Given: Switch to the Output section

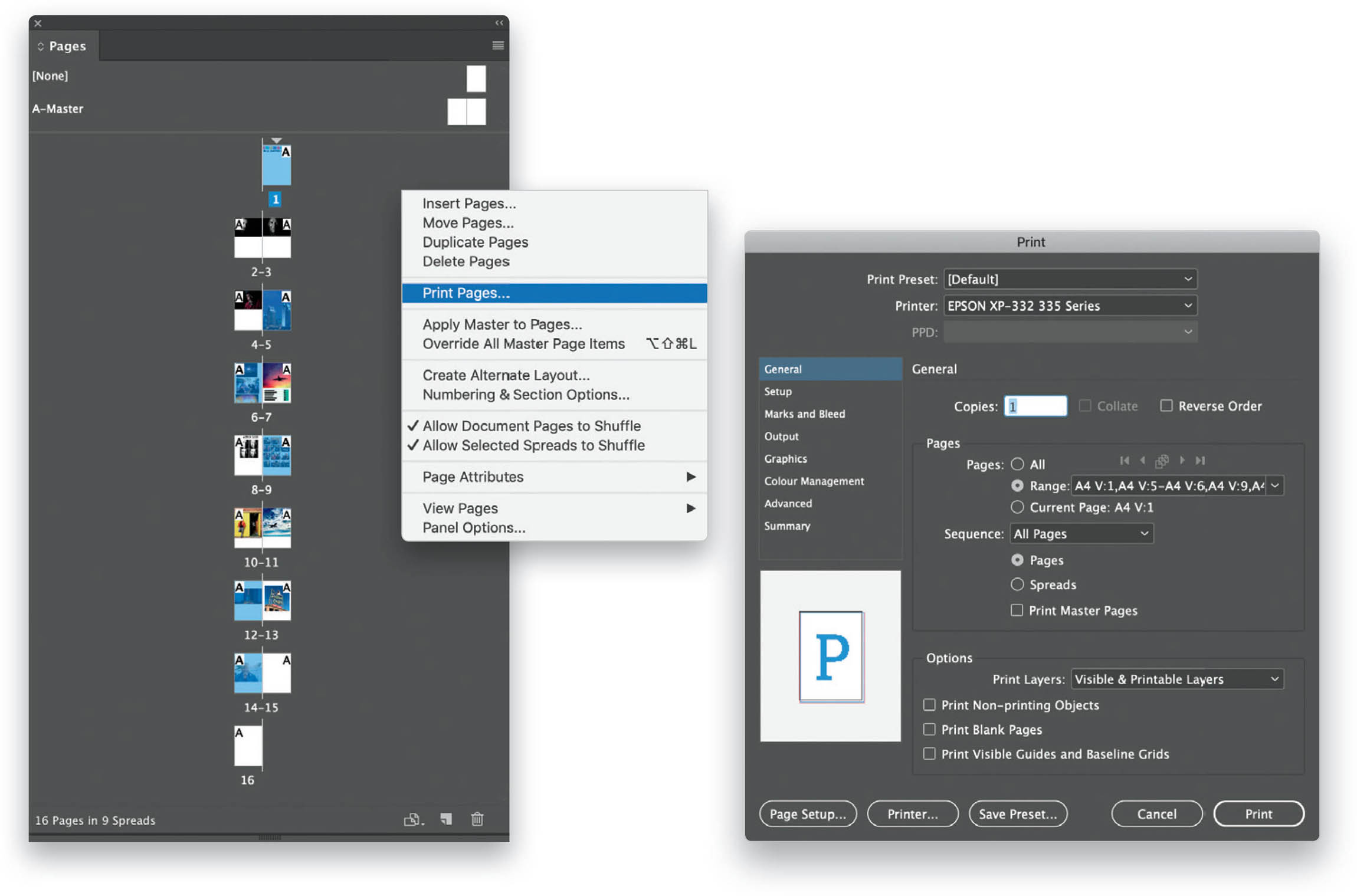Looking at the screenshot, I should click(831, 436).
